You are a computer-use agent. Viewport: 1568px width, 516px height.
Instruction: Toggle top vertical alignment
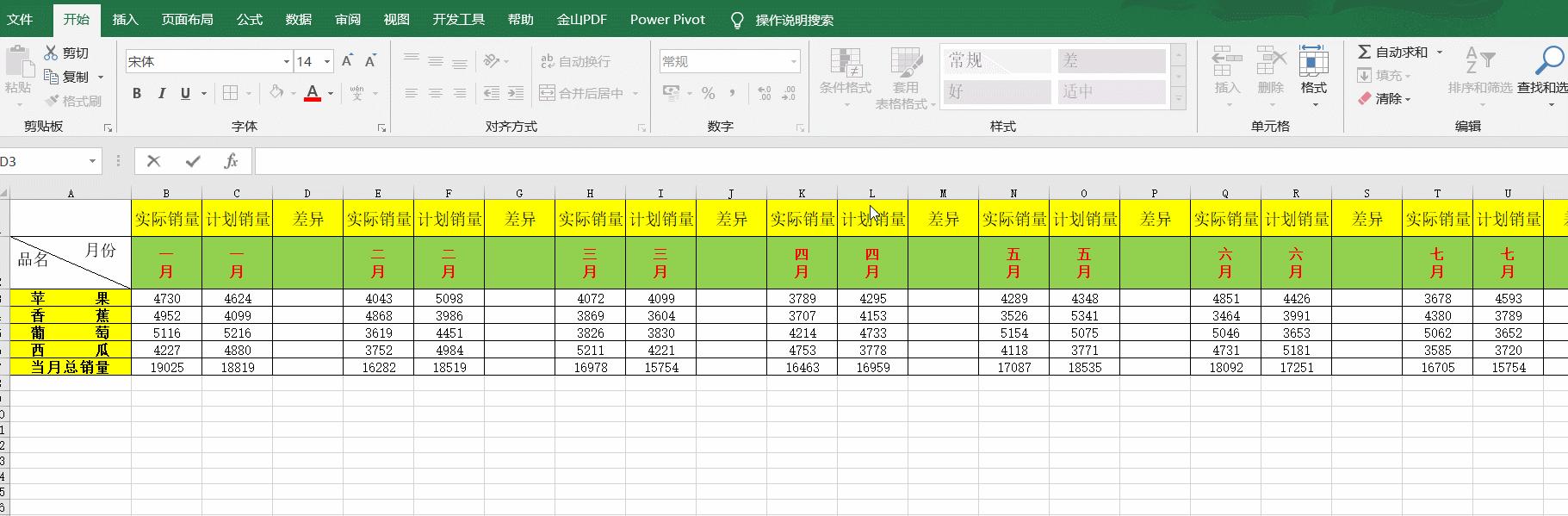pyautogui.click(x=412, y=60)
